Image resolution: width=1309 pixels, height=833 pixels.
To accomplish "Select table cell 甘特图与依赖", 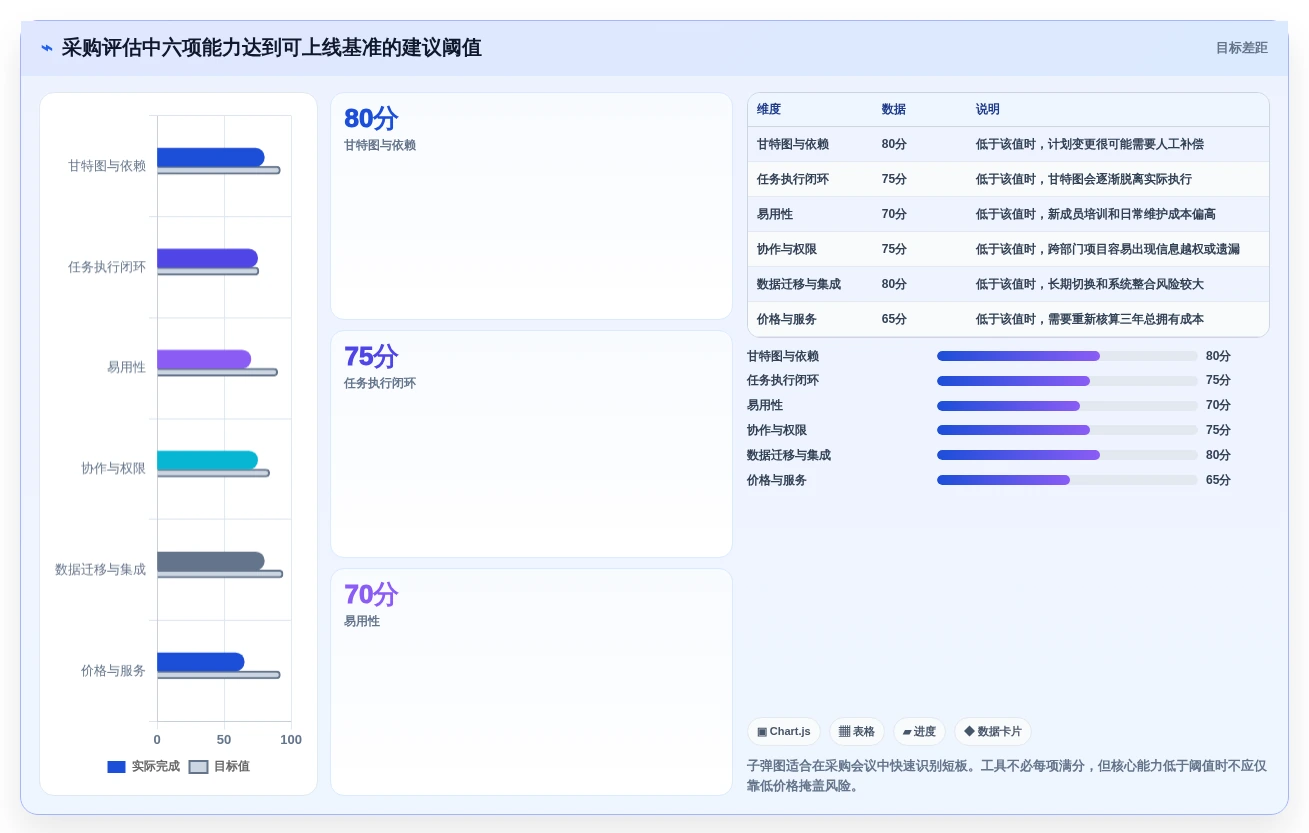I will (793, 144).
